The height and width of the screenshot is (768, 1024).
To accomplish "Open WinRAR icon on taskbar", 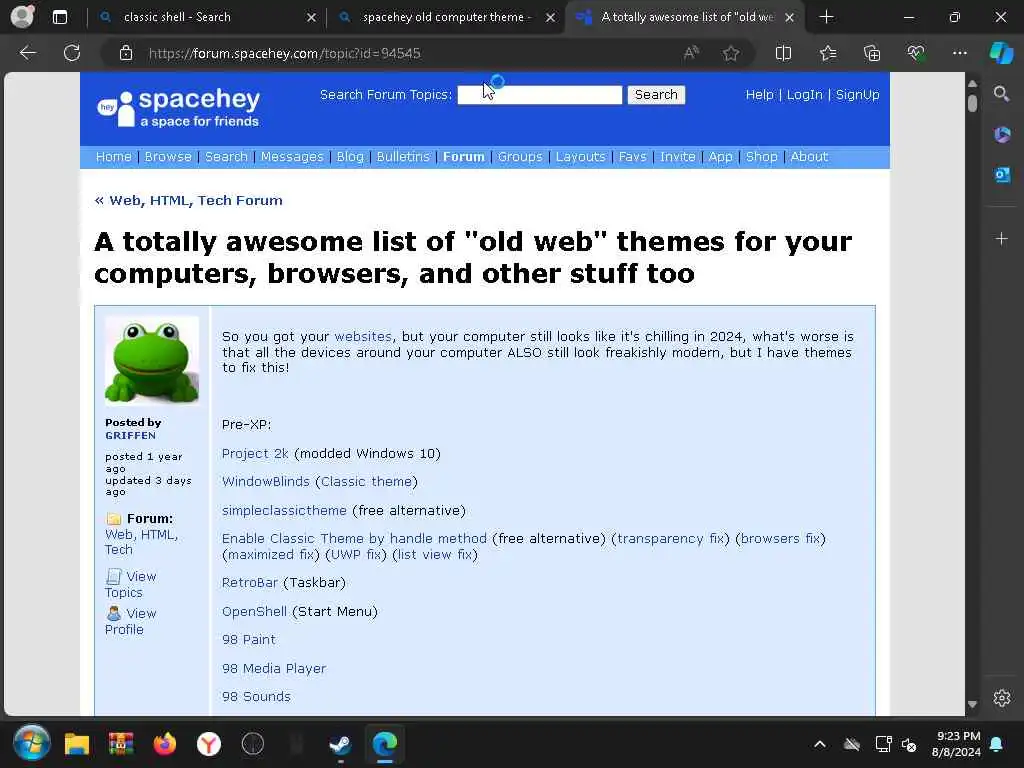I will click(121, 744).
